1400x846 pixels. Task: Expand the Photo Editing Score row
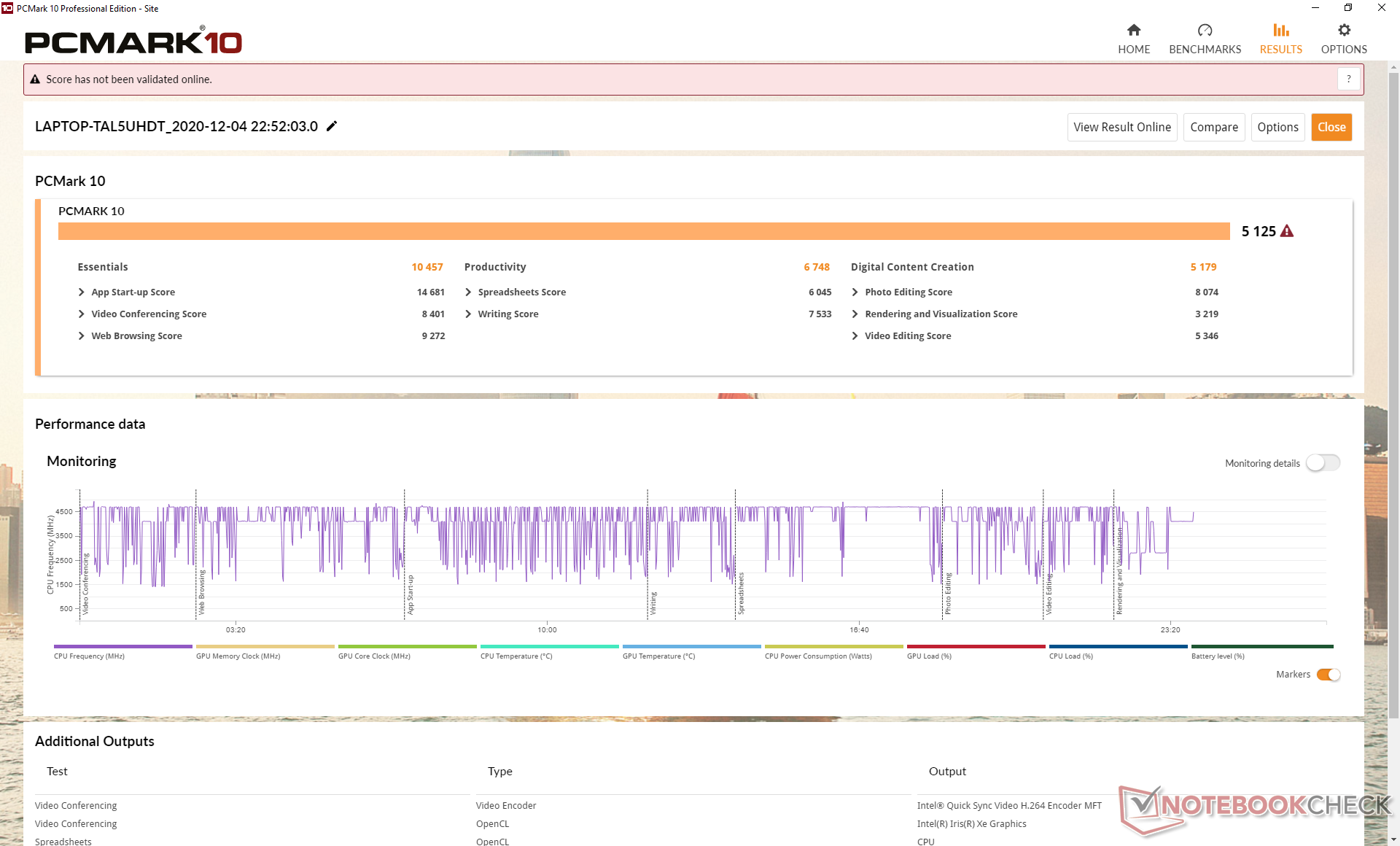point(855,292)
